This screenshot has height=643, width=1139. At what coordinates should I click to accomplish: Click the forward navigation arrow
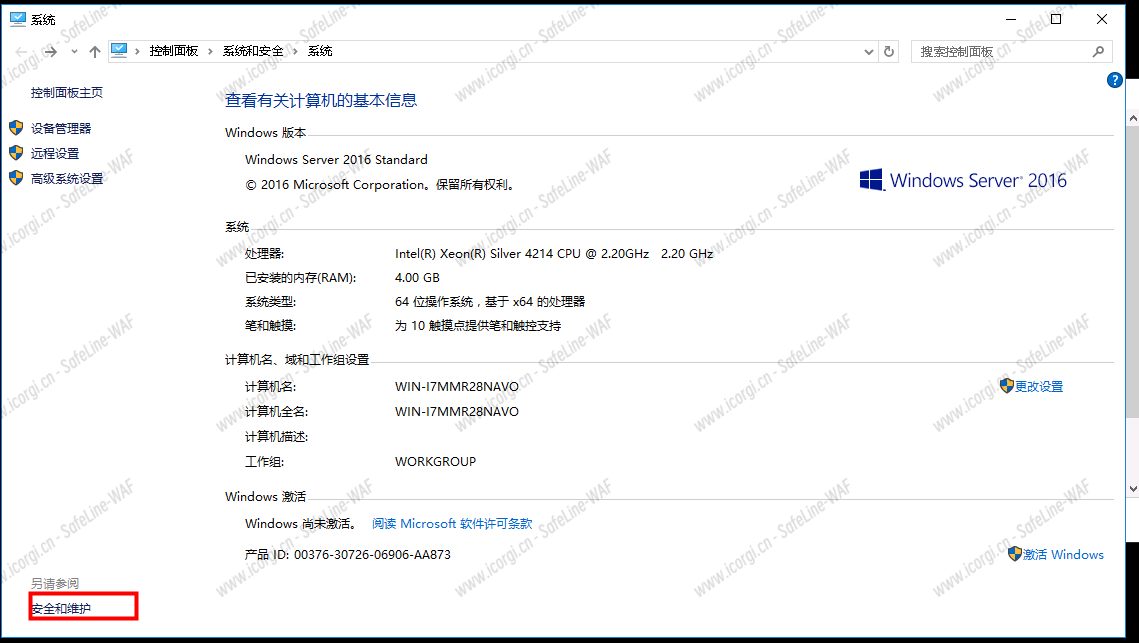(x=50, y=52)
